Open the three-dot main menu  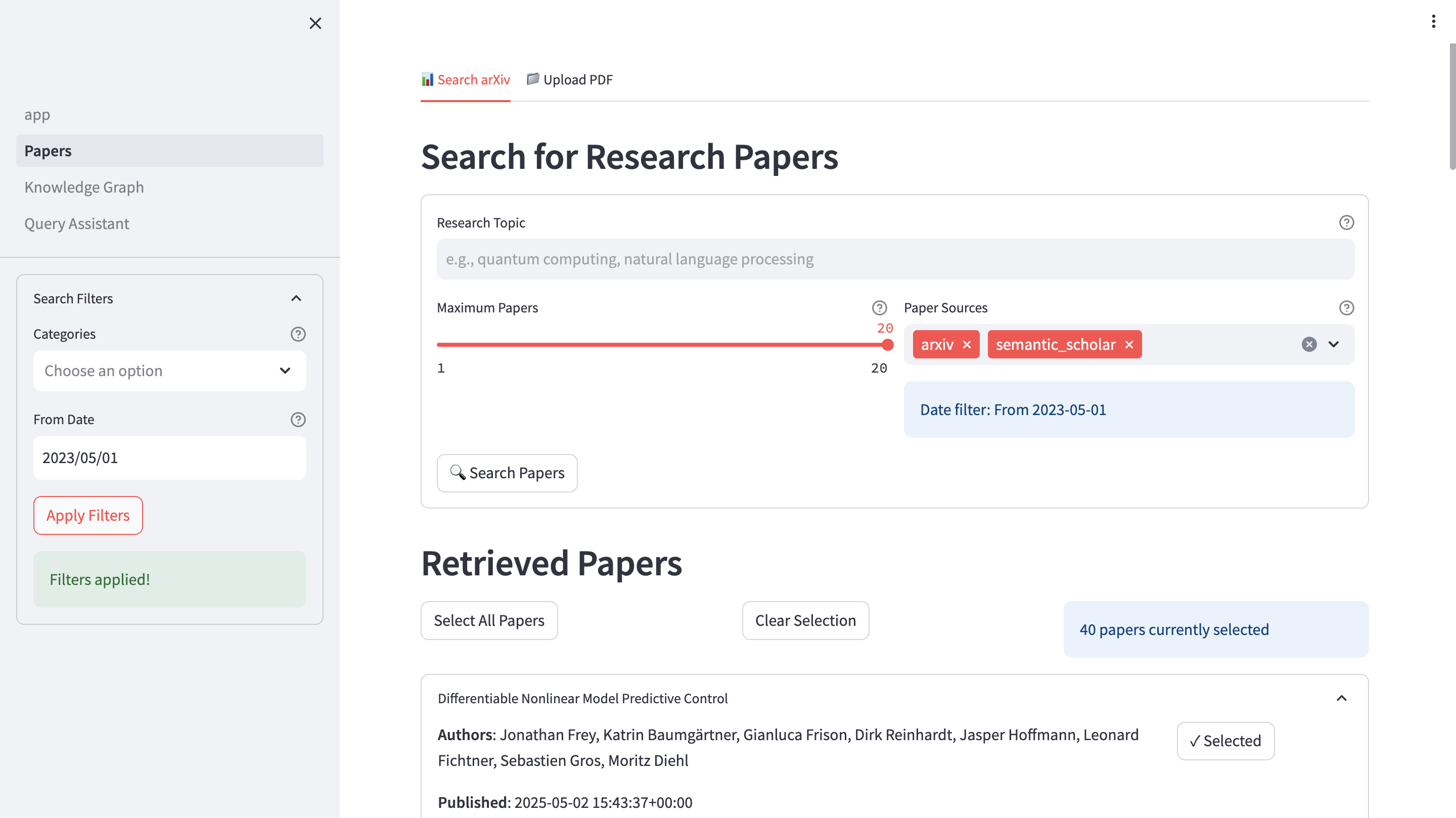[x=1433, y=21]
